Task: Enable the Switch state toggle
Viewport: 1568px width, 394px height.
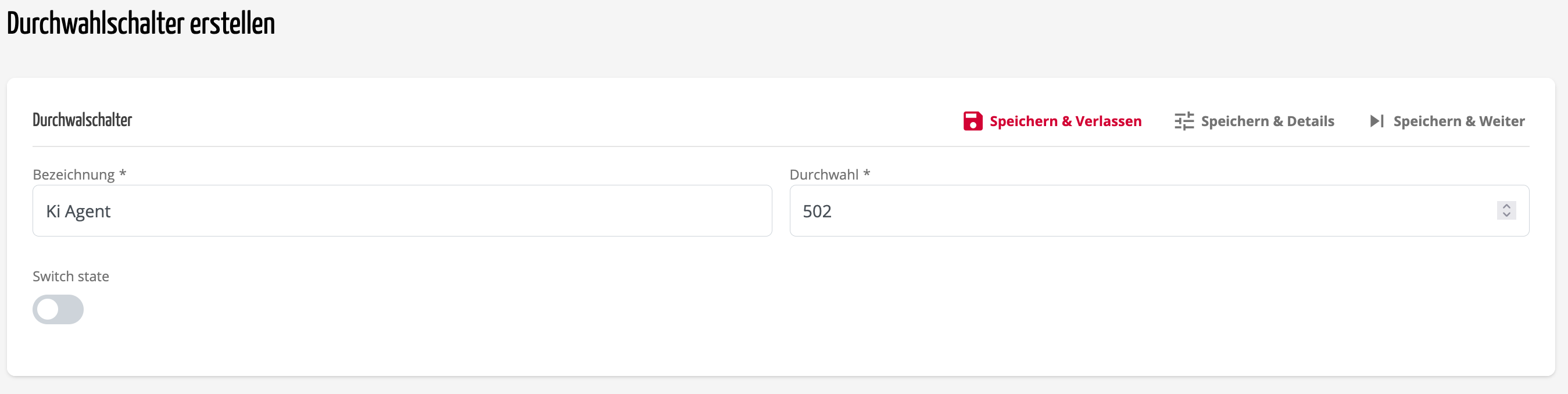Action: (x=58, y=309)
